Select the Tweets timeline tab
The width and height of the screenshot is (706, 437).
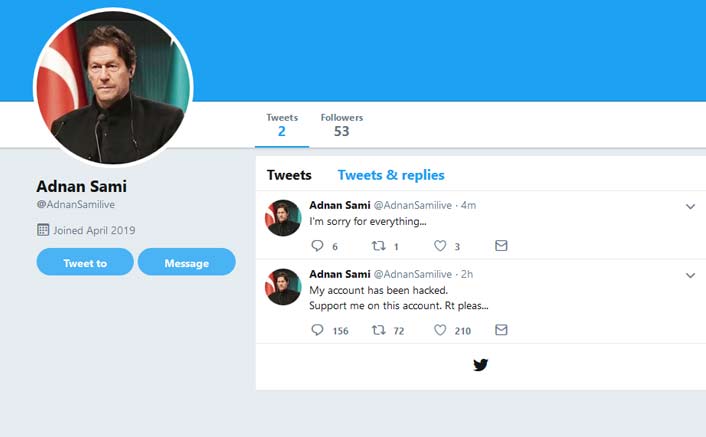click(x=289, y=175)
